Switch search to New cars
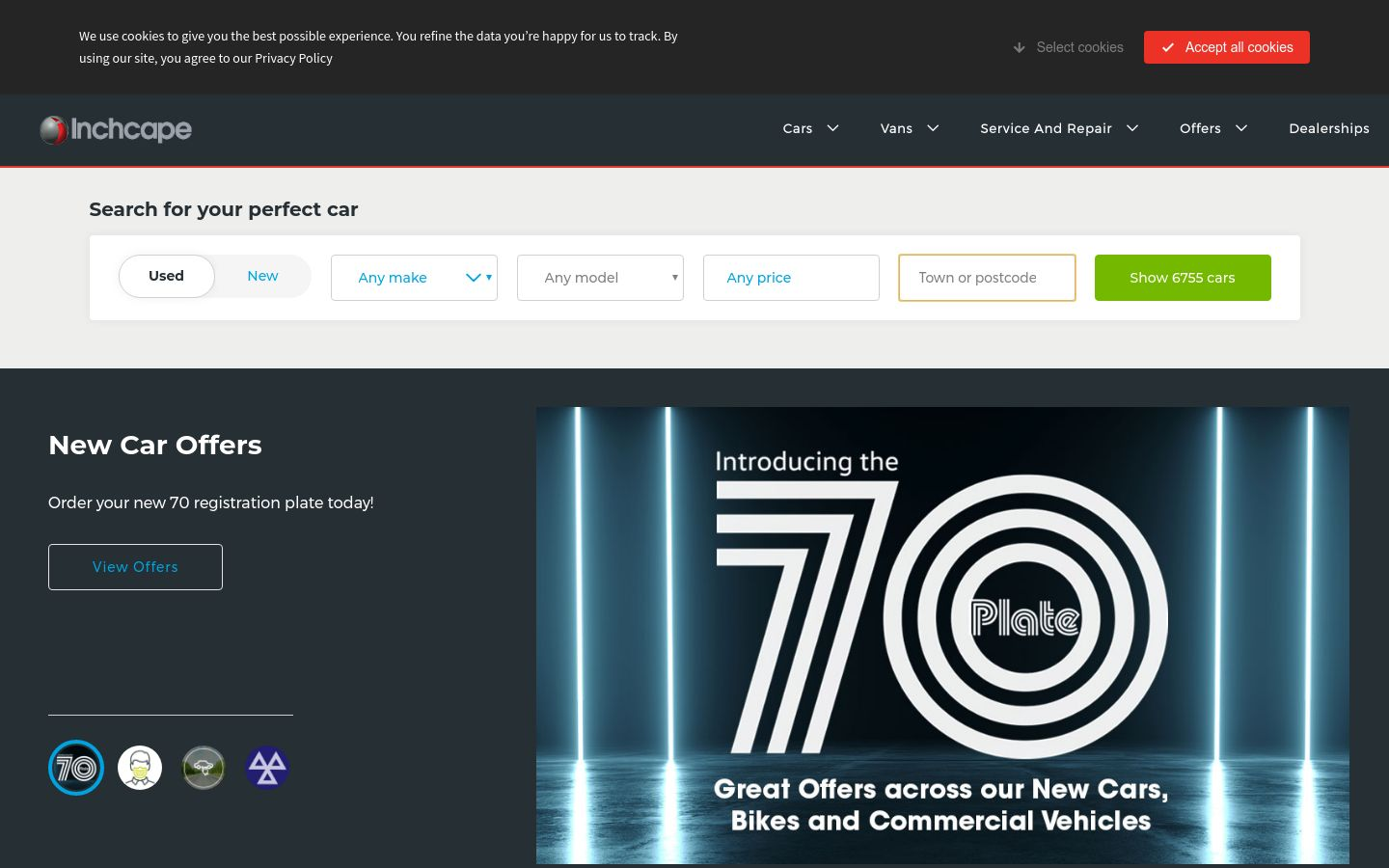Screen dimensions: 1389x868 coord(262,276)
